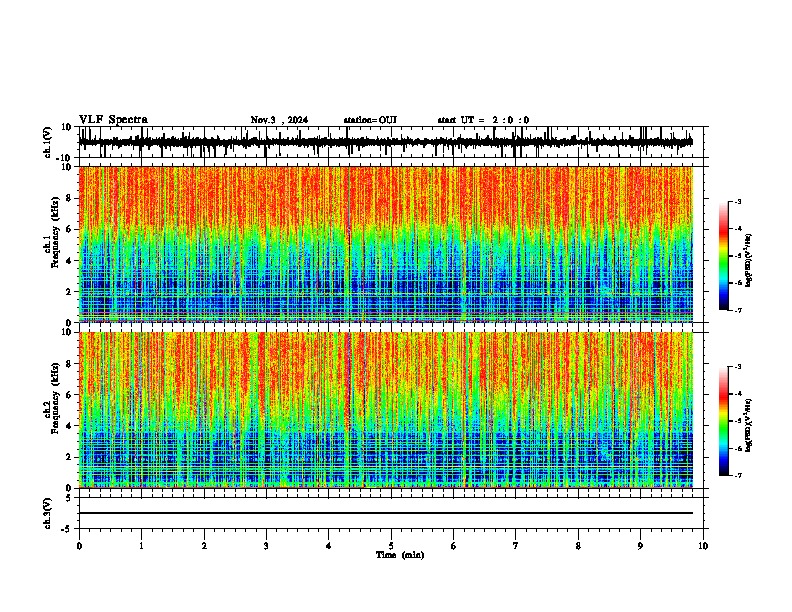Click tick label "0" on the Time axis

coord(79,546)
